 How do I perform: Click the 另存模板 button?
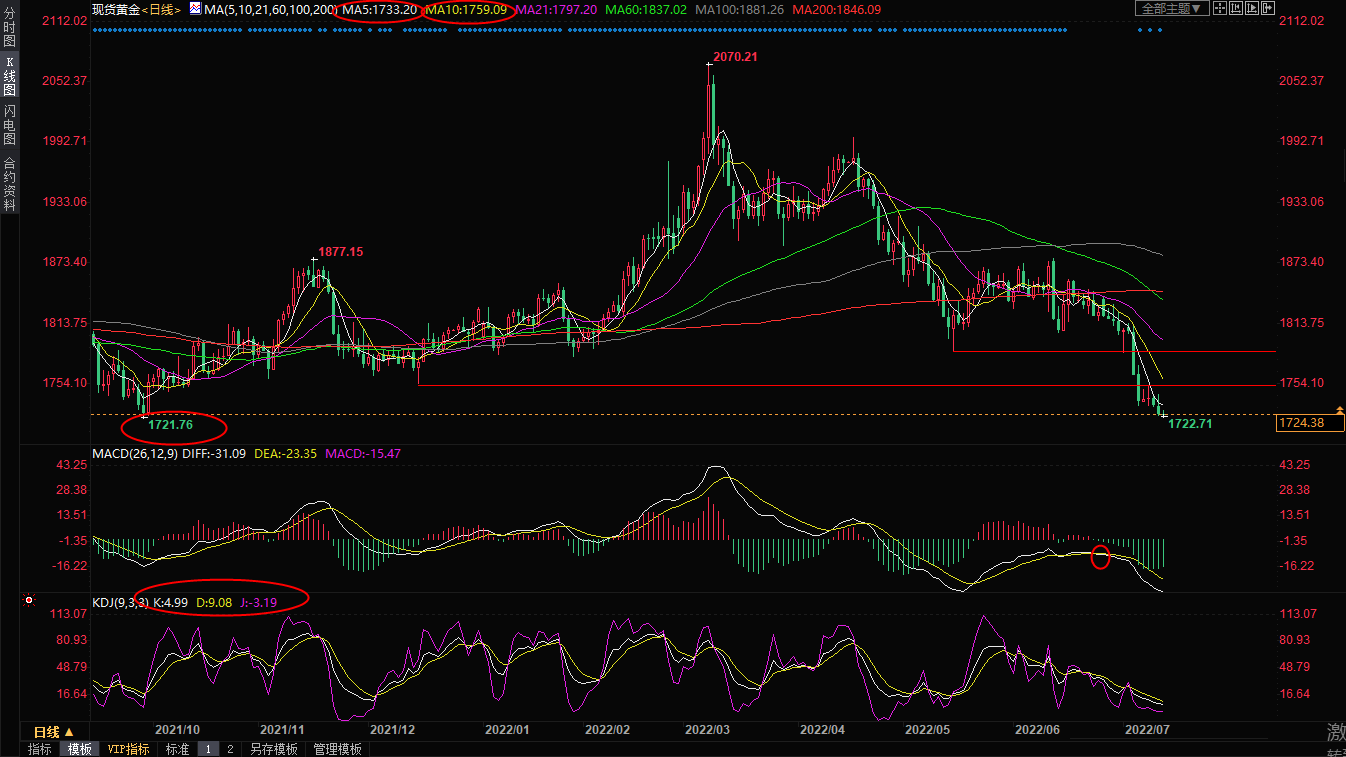click(x=274, y=749)
